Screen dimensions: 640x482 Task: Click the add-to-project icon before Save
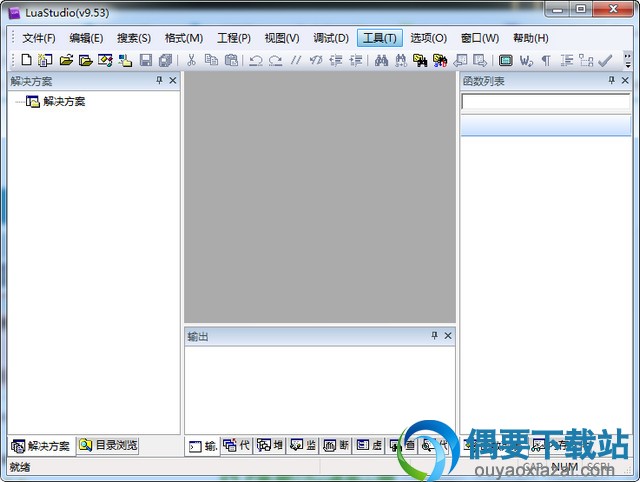click(125, 60)
